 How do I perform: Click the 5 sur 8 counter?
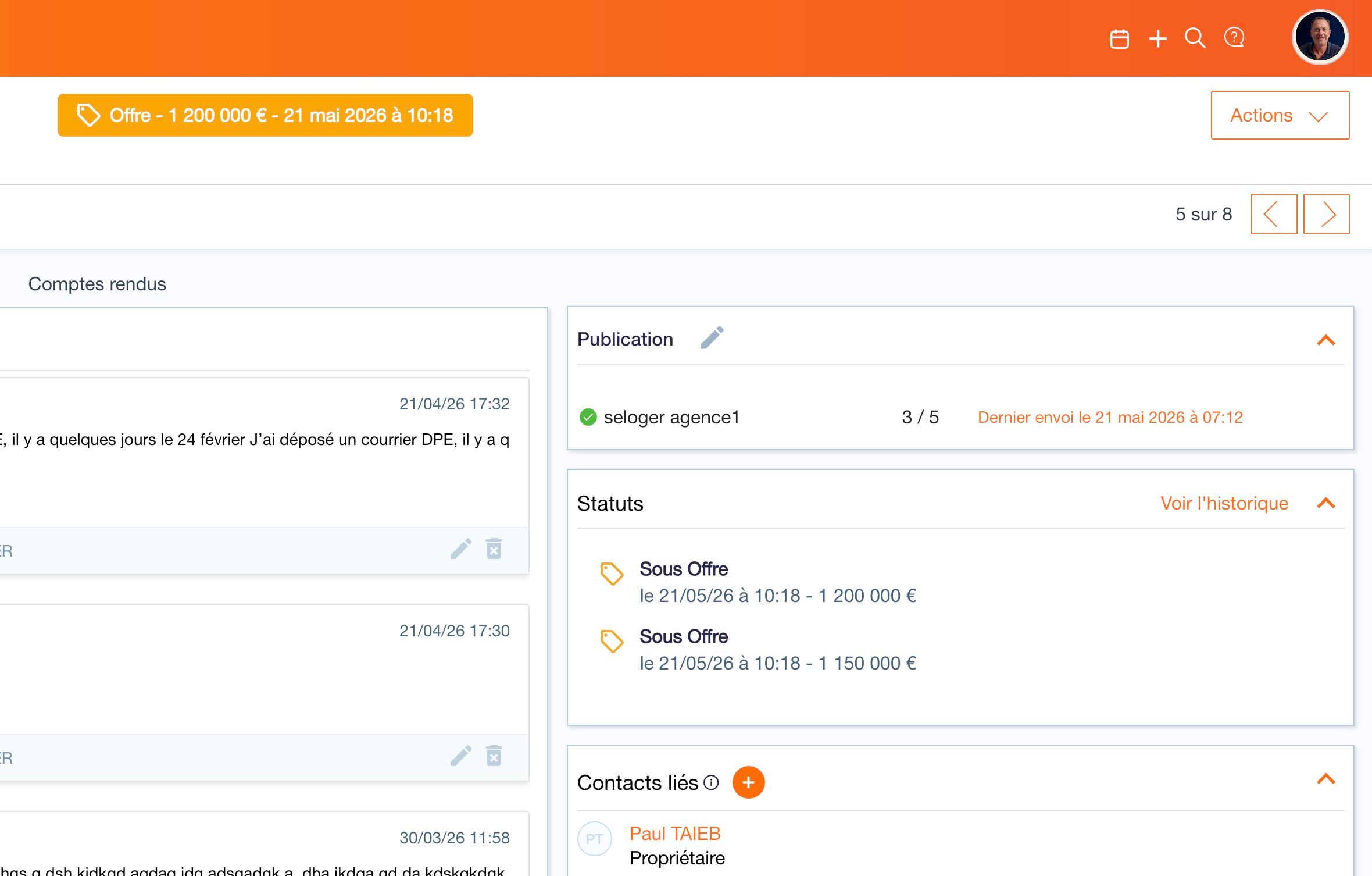point(1203,214)
